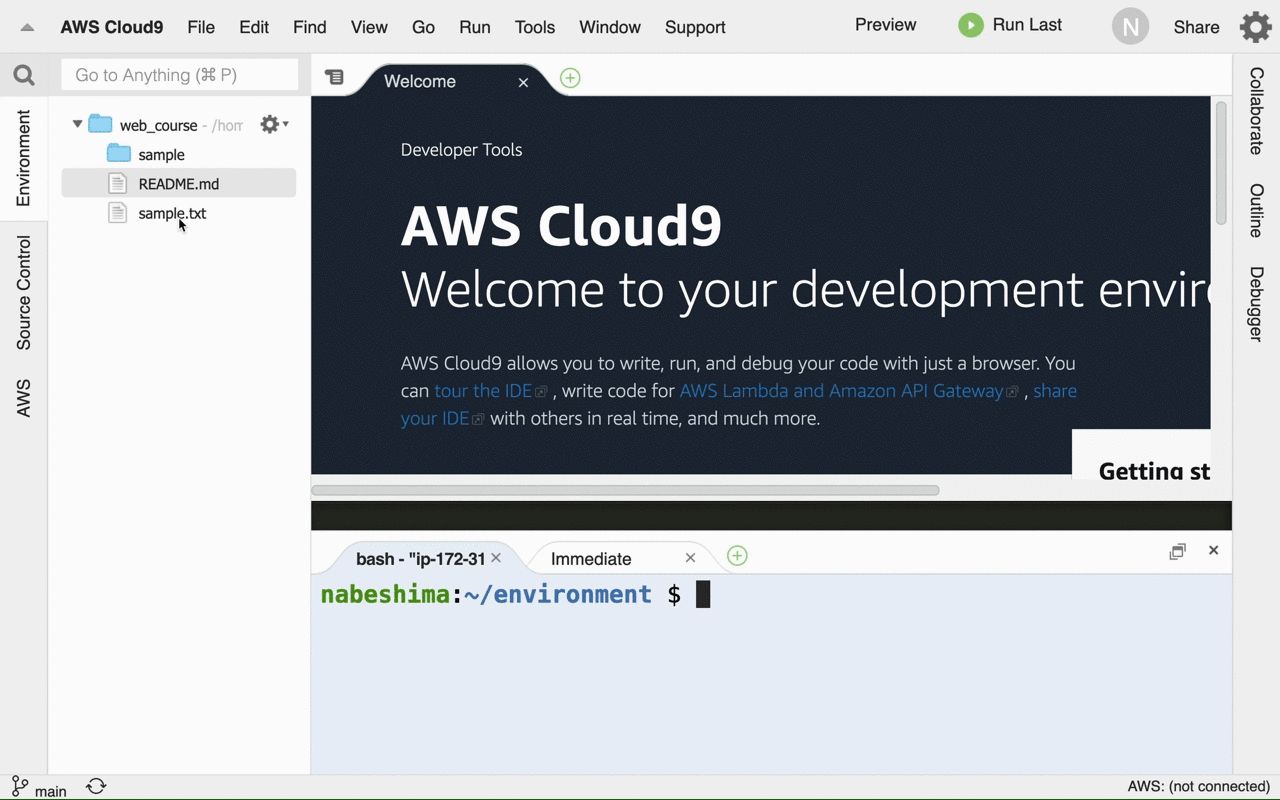Open the Environment side panel
Screen dimensions: 1280x800
click(x=24, y=158)
